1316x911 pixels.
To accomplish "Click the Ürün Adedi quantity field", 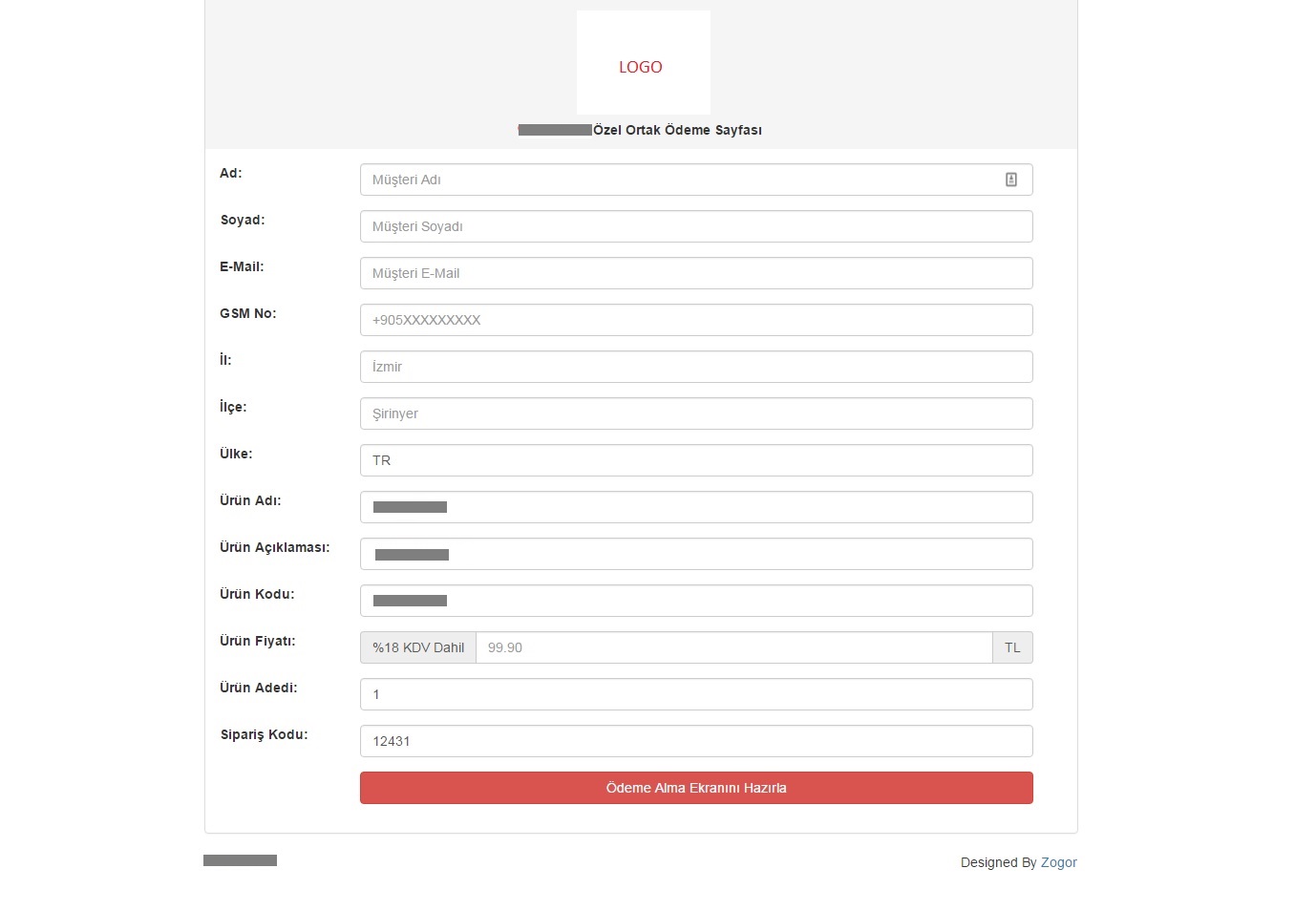I will pos(695,694).
